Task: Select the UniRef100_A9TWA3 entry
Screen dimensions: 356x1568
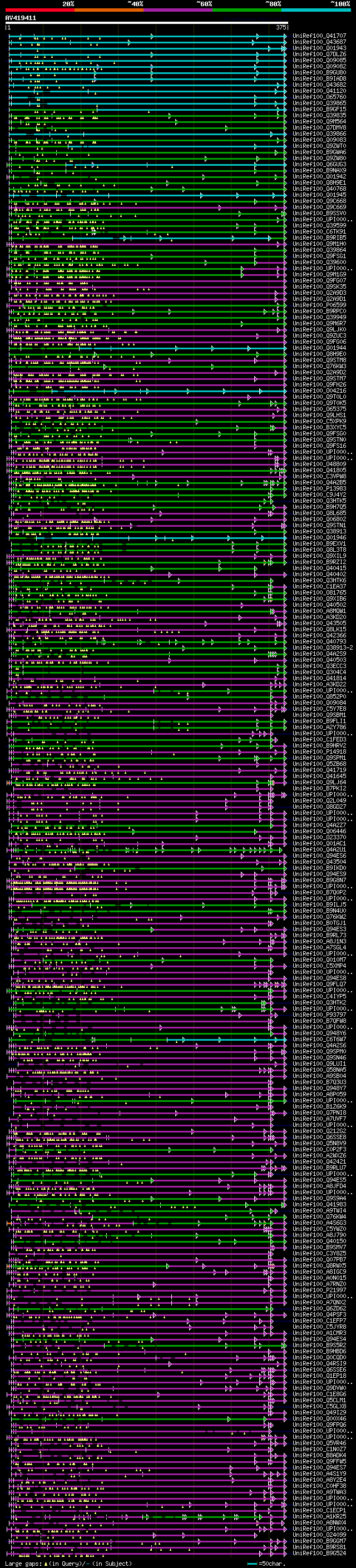Action: click(319, 1492)
